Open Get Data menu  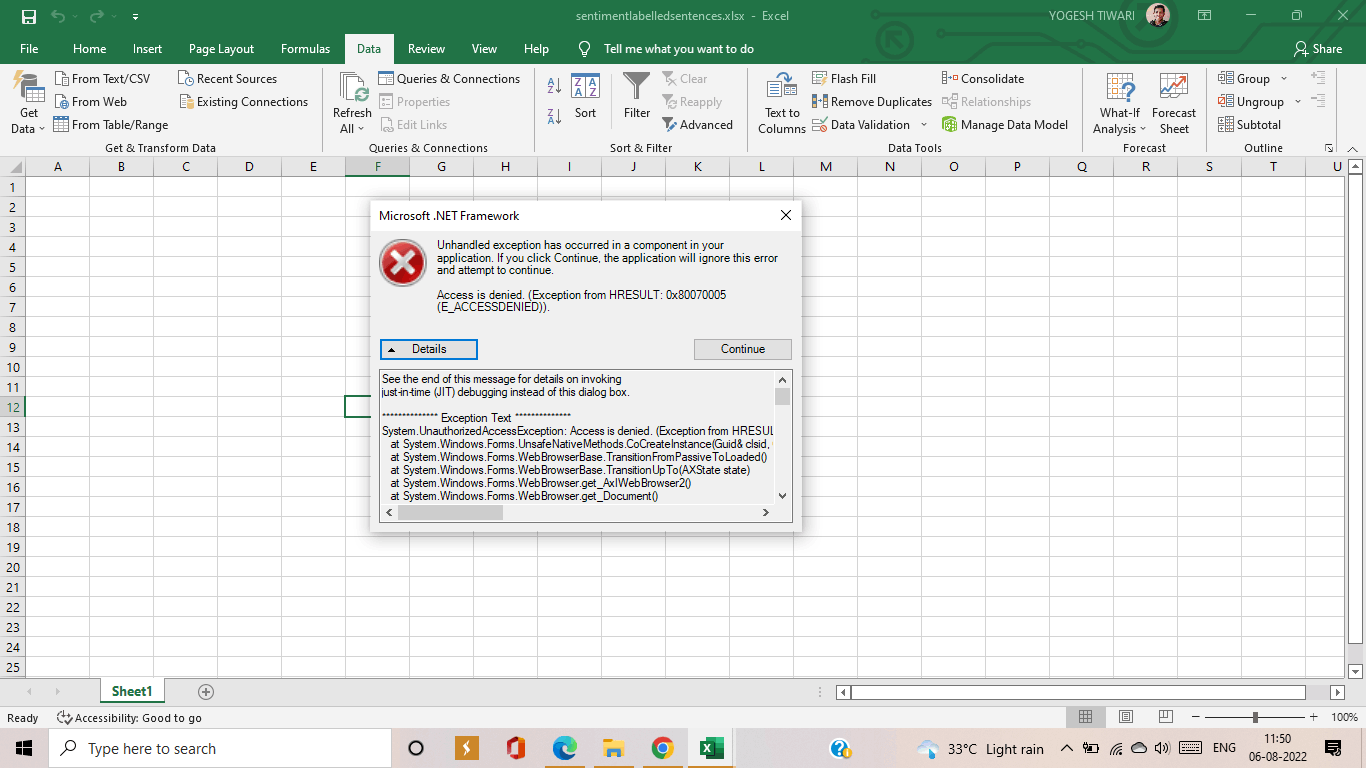[28, 104]
